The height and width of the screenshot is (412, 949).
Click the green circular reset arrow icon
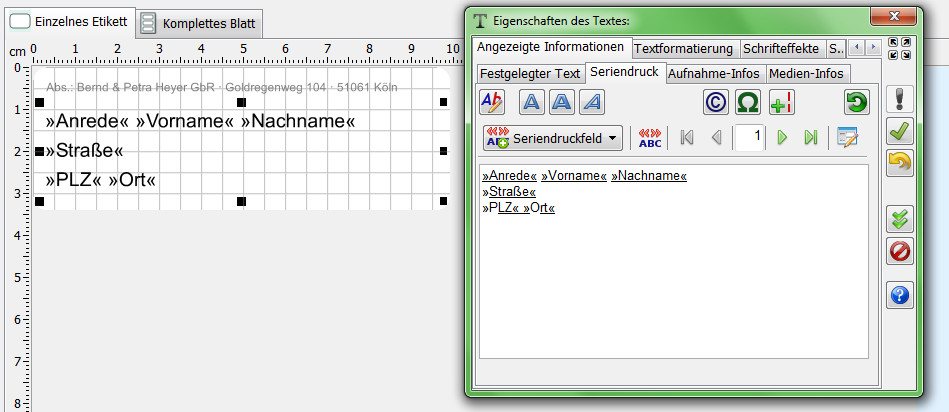(x=856, y=101)
